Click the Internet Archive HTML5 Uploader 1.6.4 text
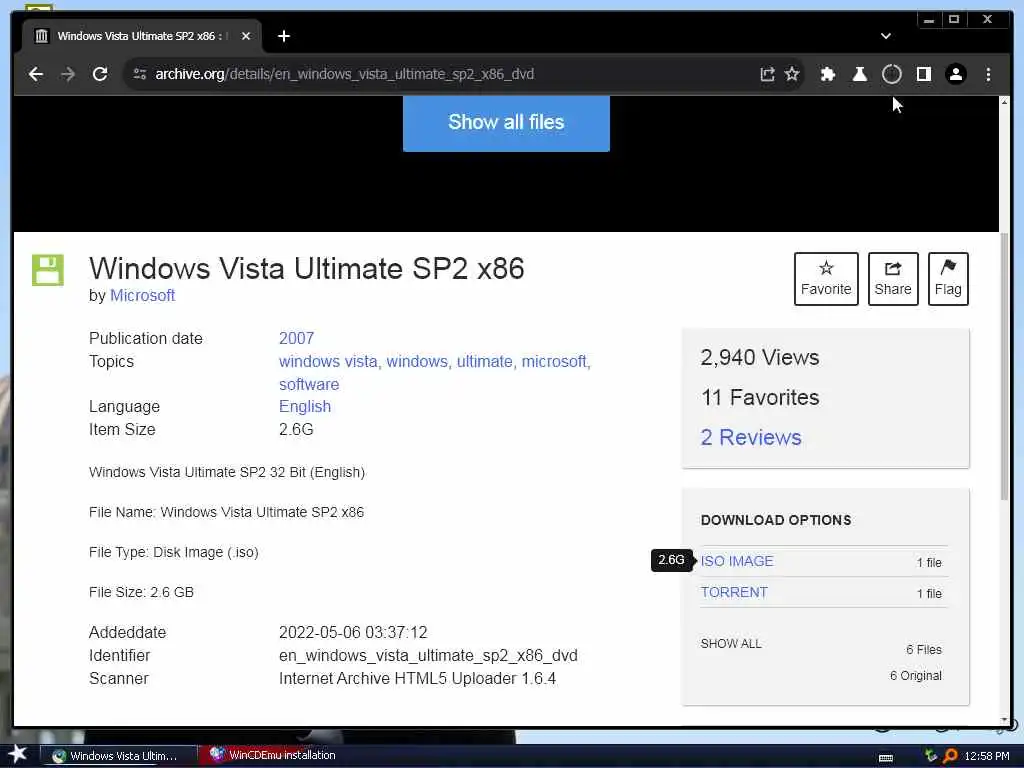Screen dimensions: 1024x768 pos(417,678)
